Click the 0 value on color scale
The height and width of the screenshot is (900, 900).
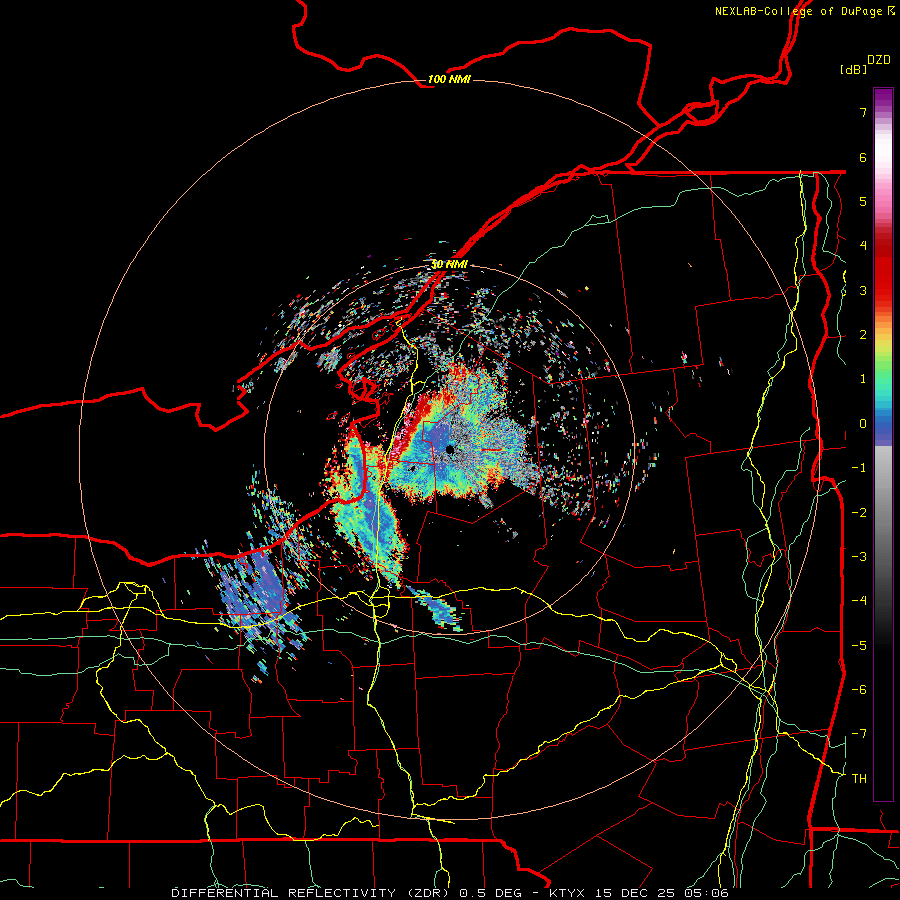(863, 424)
